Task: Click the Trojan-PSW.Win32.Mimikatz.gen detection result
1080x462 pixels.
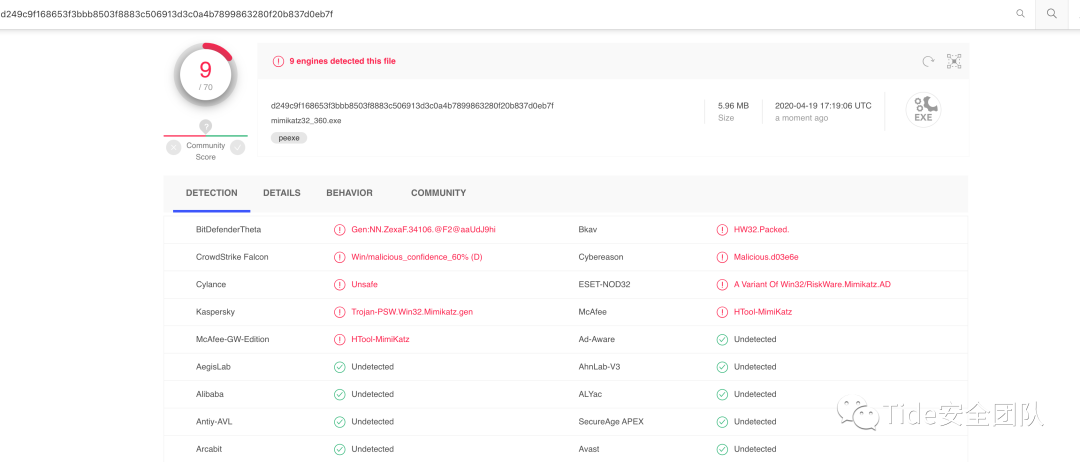Action: tap(412, 312)
